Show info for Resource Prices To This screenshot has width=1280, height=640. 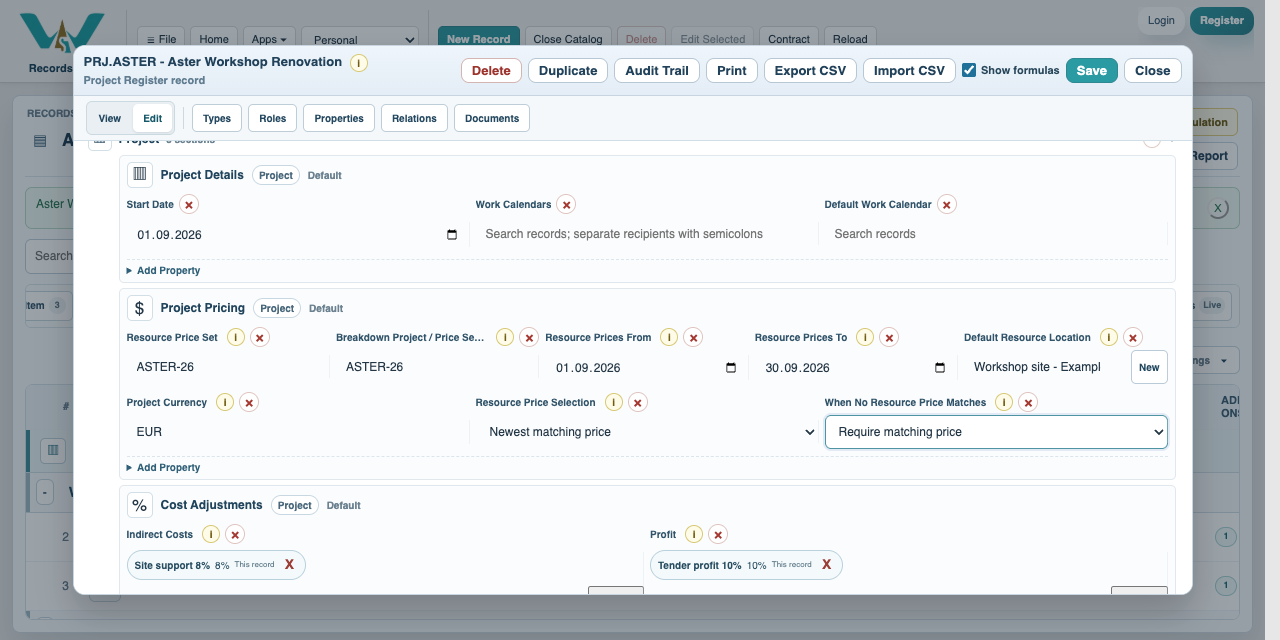point(865,337)
